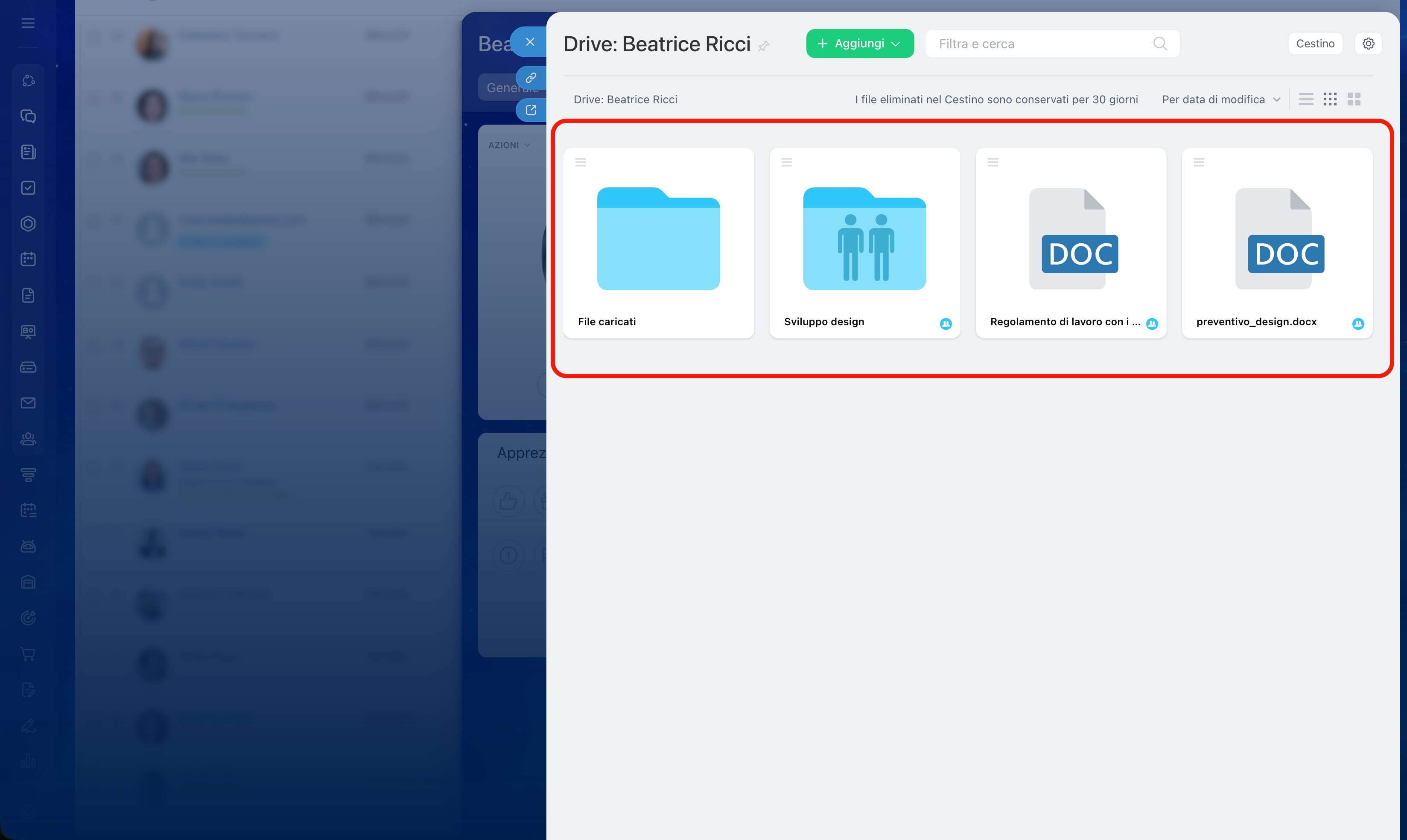
Task: Click the Cestino button
Action: click(1315, 44)
